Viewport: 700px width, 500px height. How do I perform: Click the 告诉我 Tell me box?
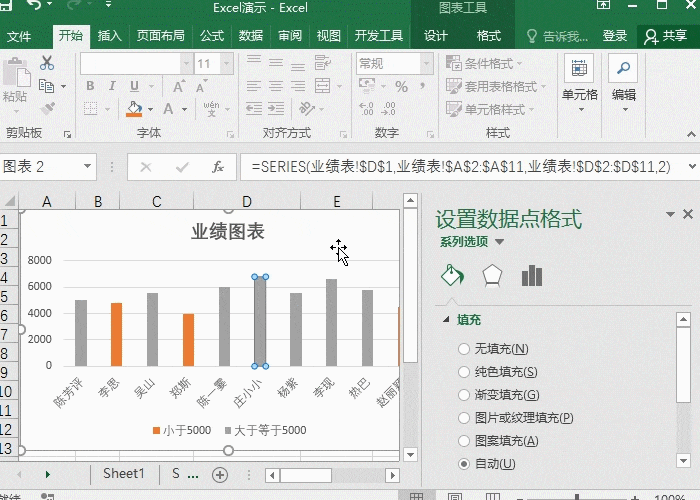(x=557, y=36)
